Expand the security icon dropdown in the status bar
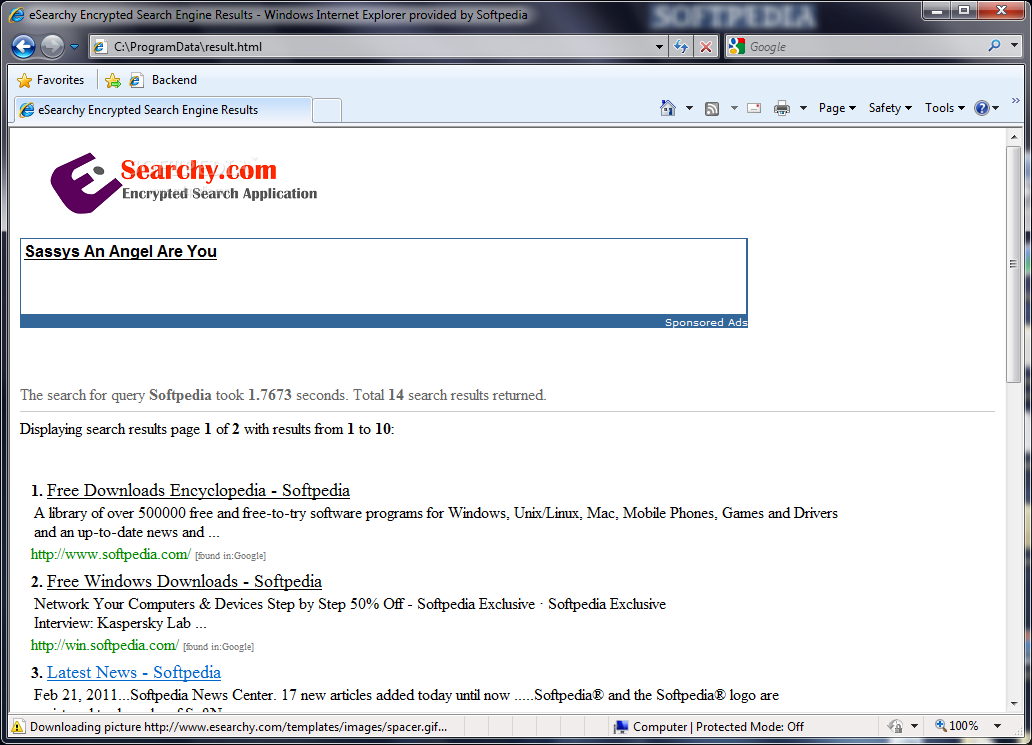1032x745 pixels. click(914, 727)
